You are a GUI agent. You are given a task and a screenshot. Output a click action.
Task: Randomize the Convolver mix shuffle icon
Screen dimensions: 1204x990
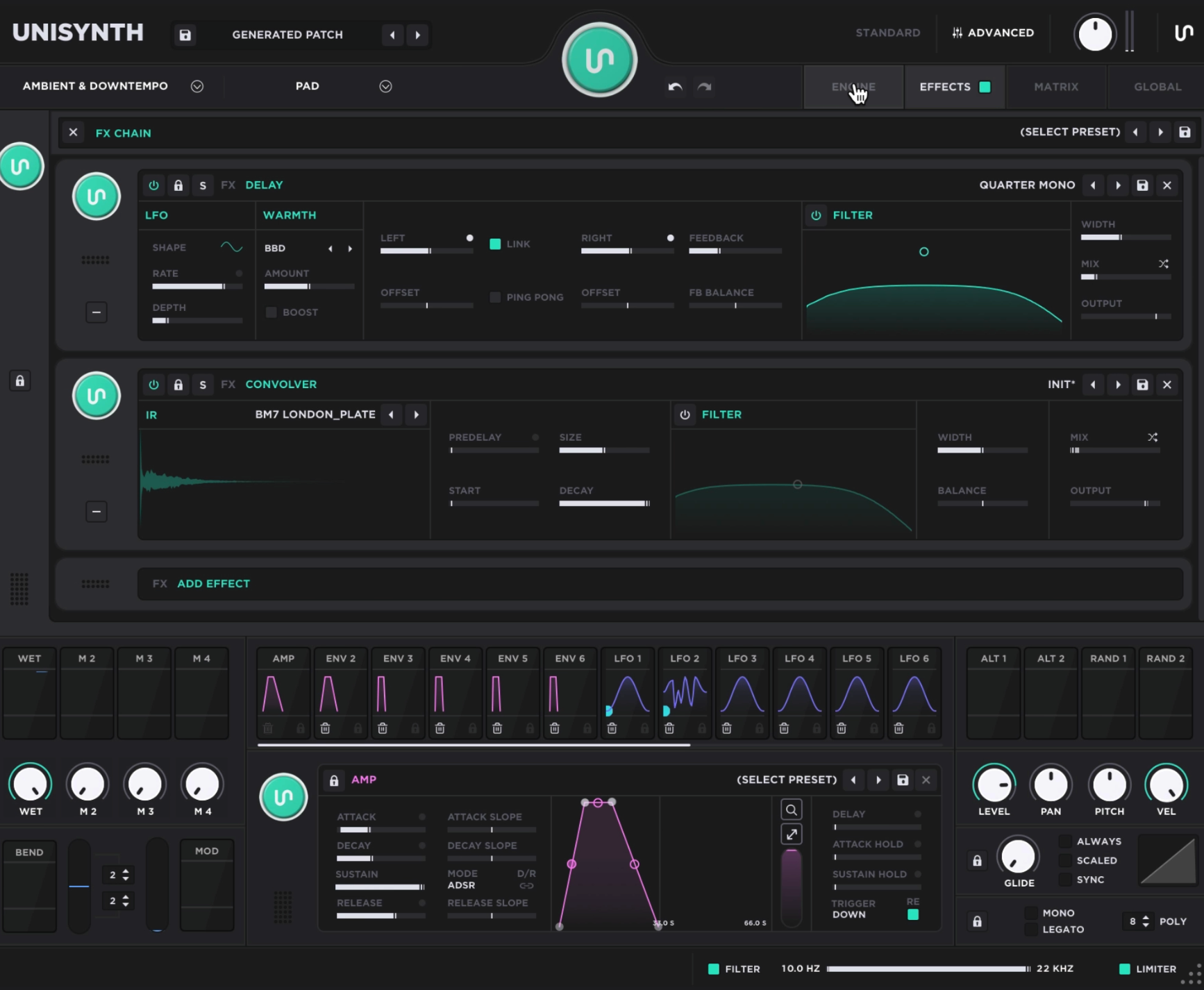[x=1153, y=437]
